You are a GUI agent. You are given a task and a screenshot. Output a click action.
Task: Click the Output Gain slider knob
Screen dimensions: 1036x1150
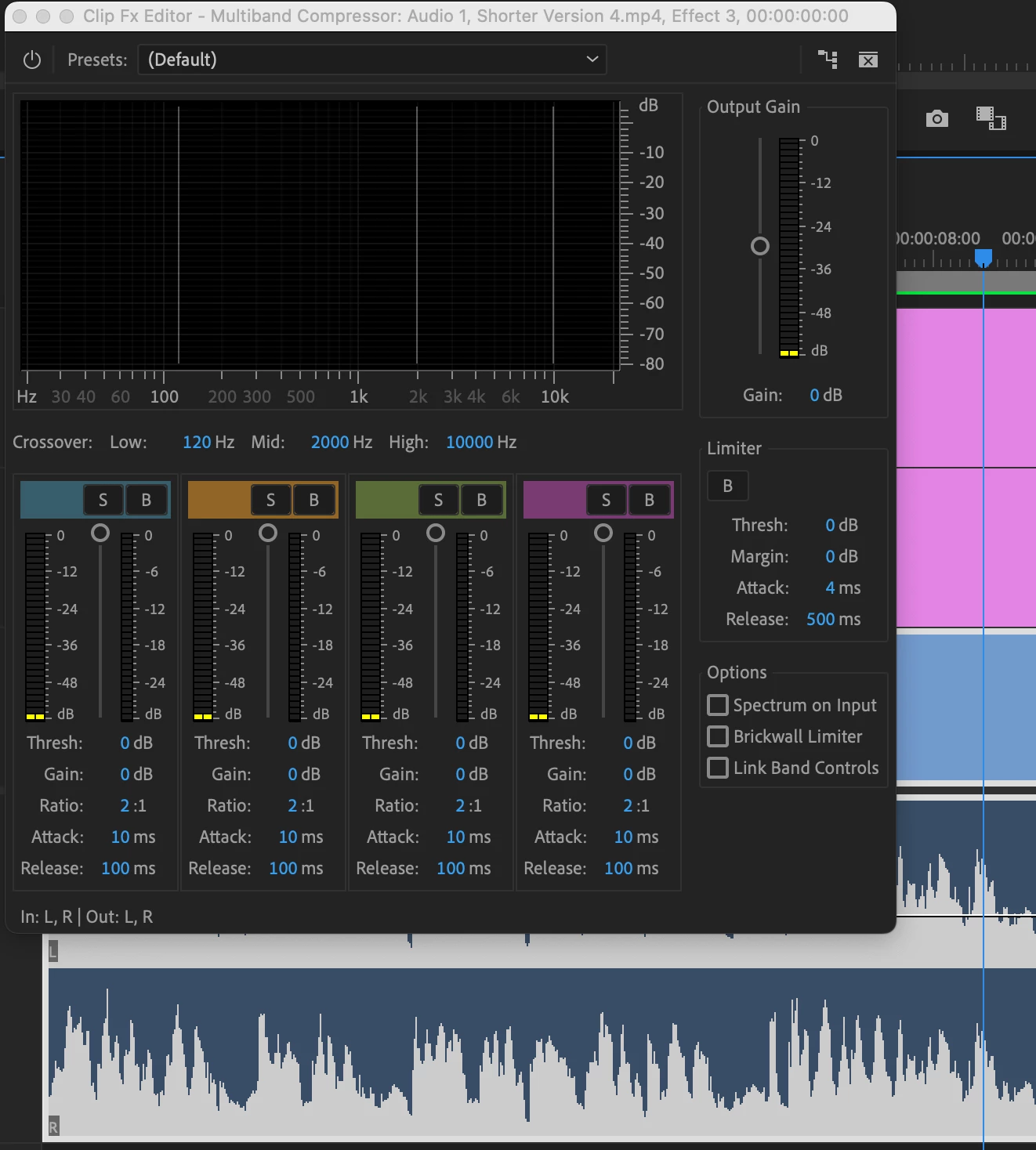coord(760,246)
